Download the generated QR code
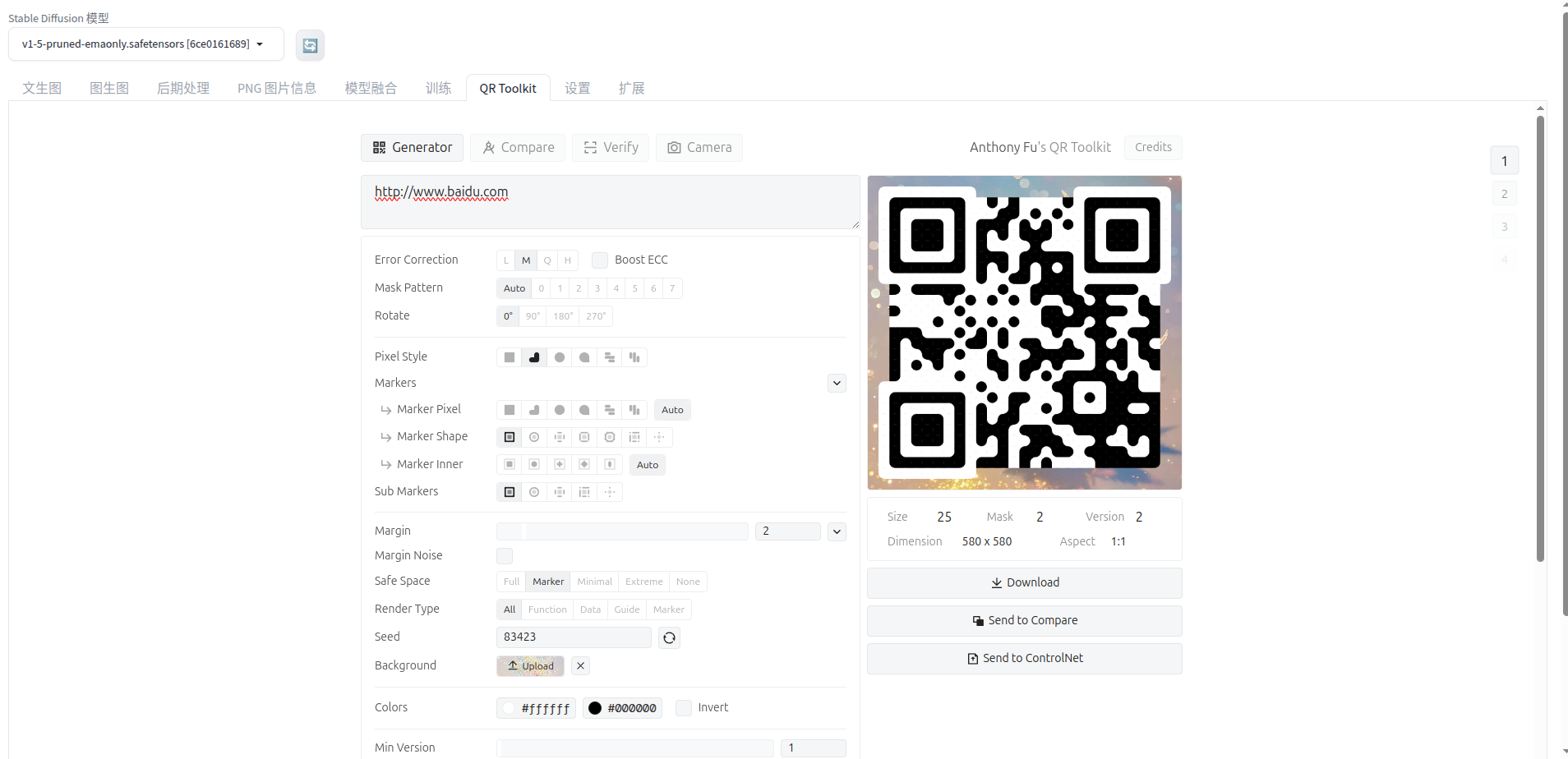The width and height of the screenshot is (1568, 759). coord(1025,583)
